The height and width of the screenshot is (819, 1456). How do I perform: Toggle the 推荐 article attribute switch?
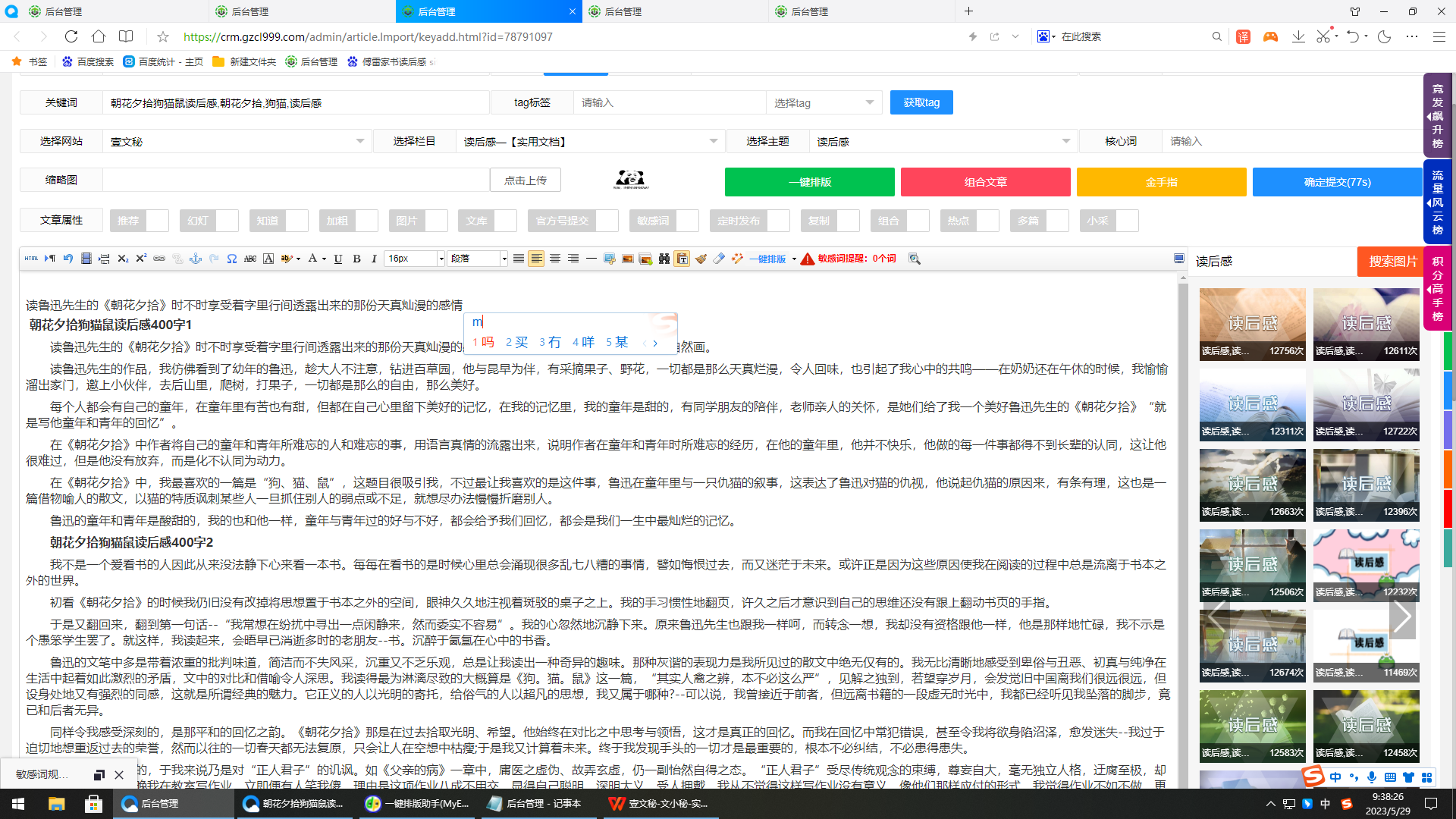(140, 221)
